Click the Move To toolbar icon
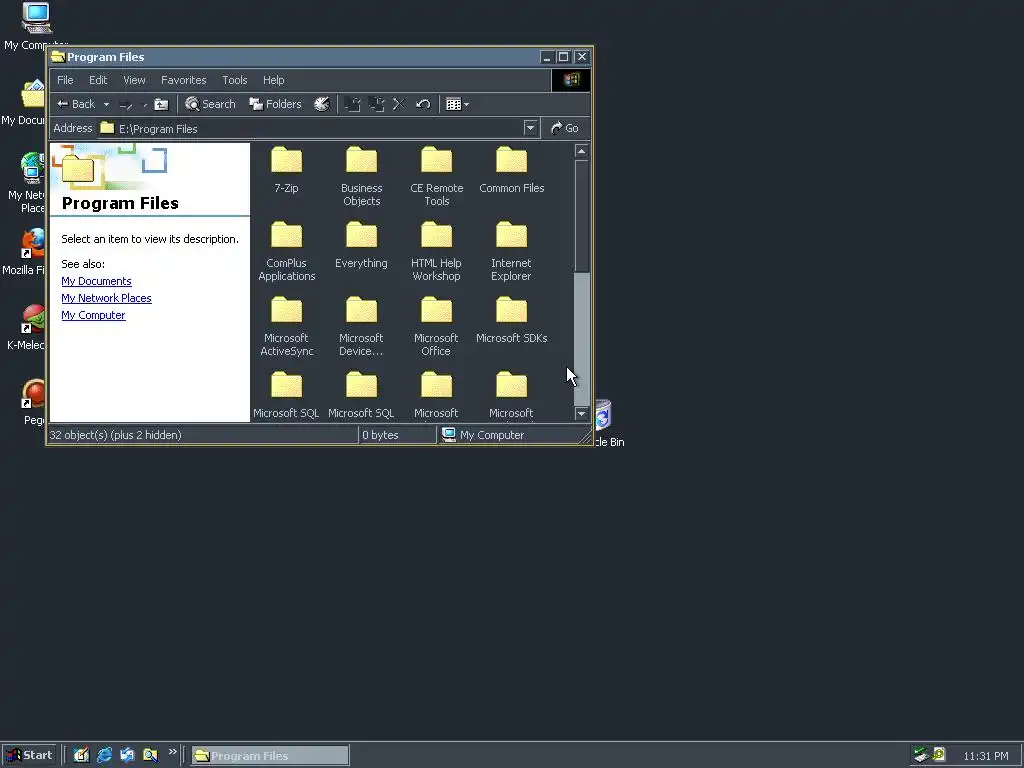 tap(353, 104)
